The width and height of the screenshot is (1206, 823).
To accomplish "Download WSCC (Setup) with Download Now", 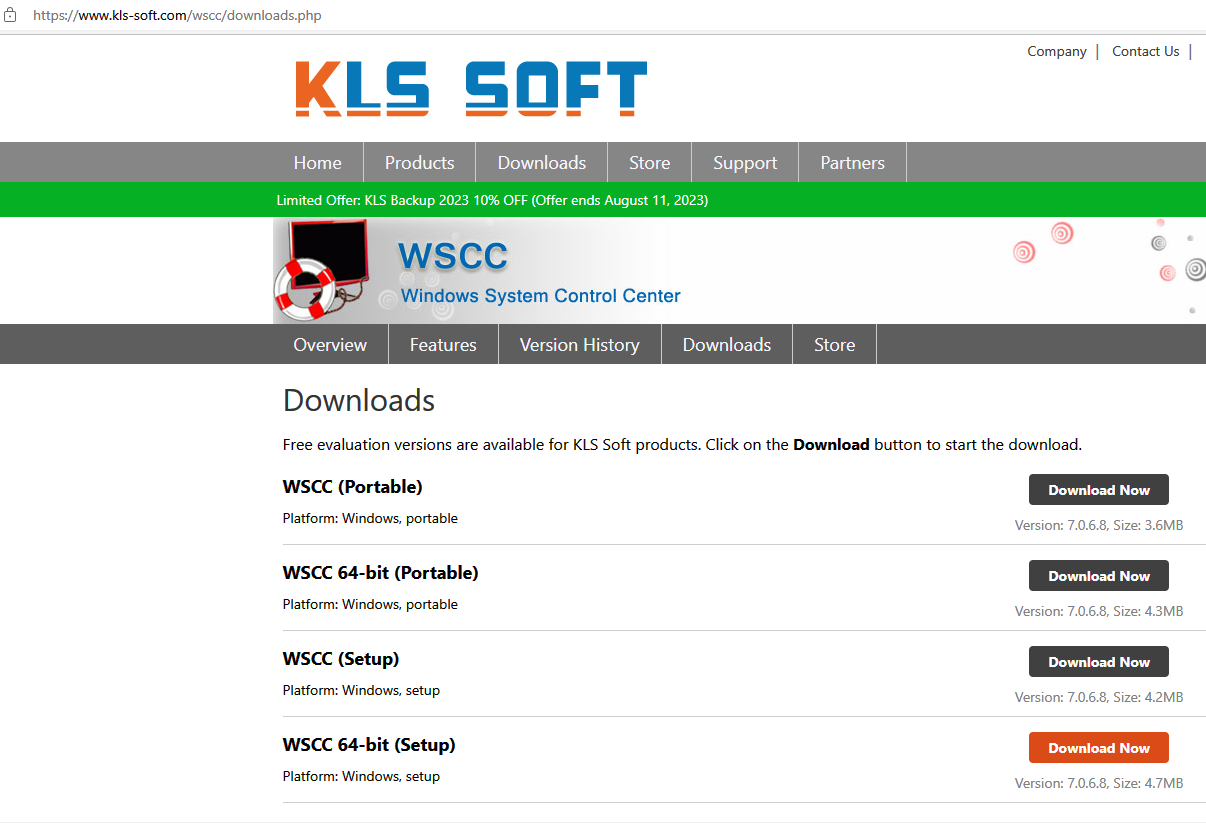I will pos(1099,662).
